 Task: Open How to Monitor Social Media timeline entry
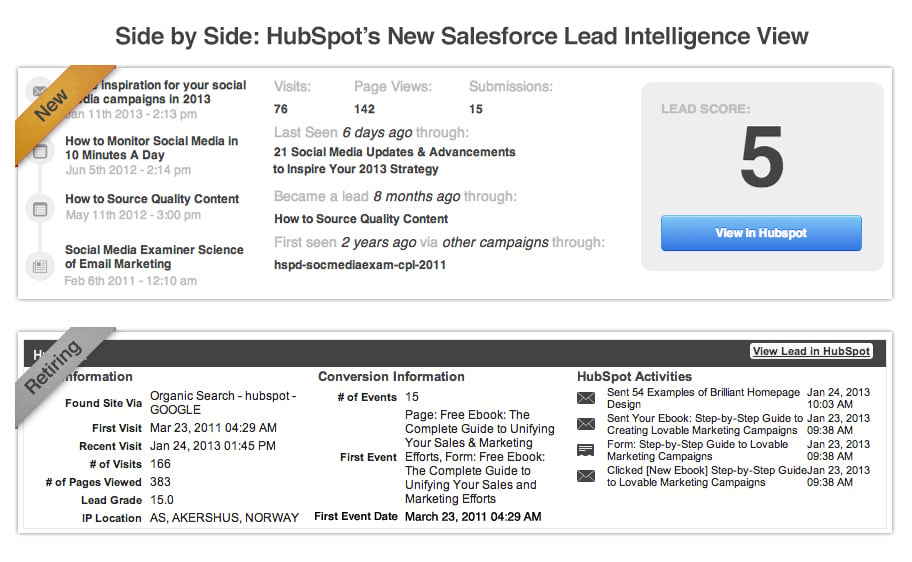pos(151,148)
